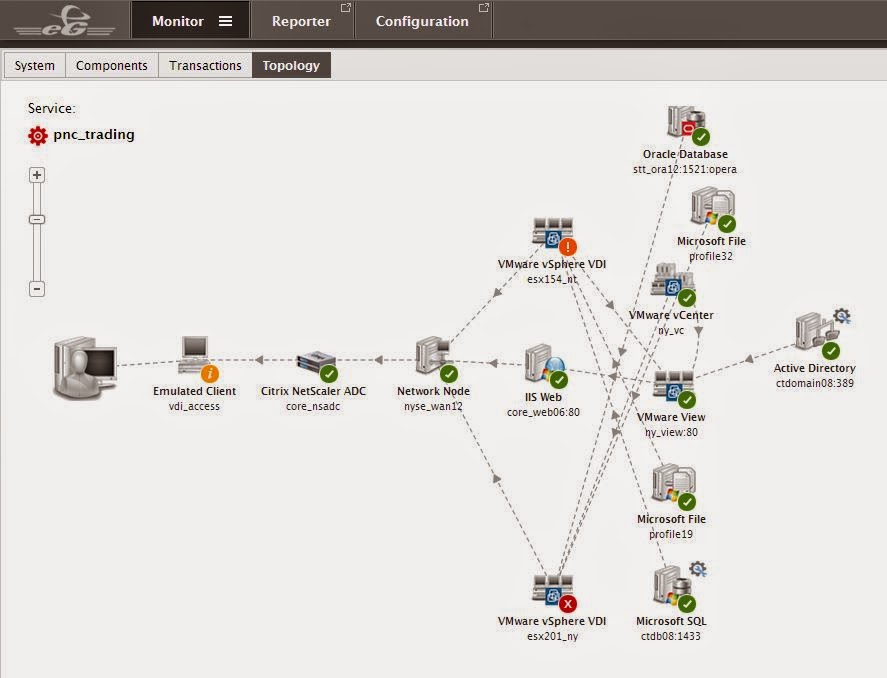Click the esx201_ny host name

[552, 636]
